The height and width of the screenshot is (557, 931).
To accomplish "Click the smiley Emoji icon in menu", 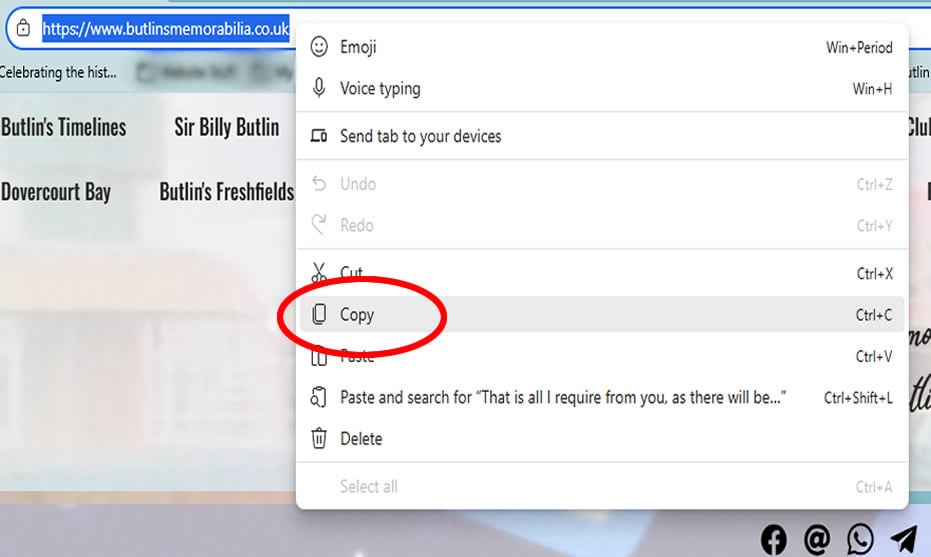I will click(x=319, y=47).
